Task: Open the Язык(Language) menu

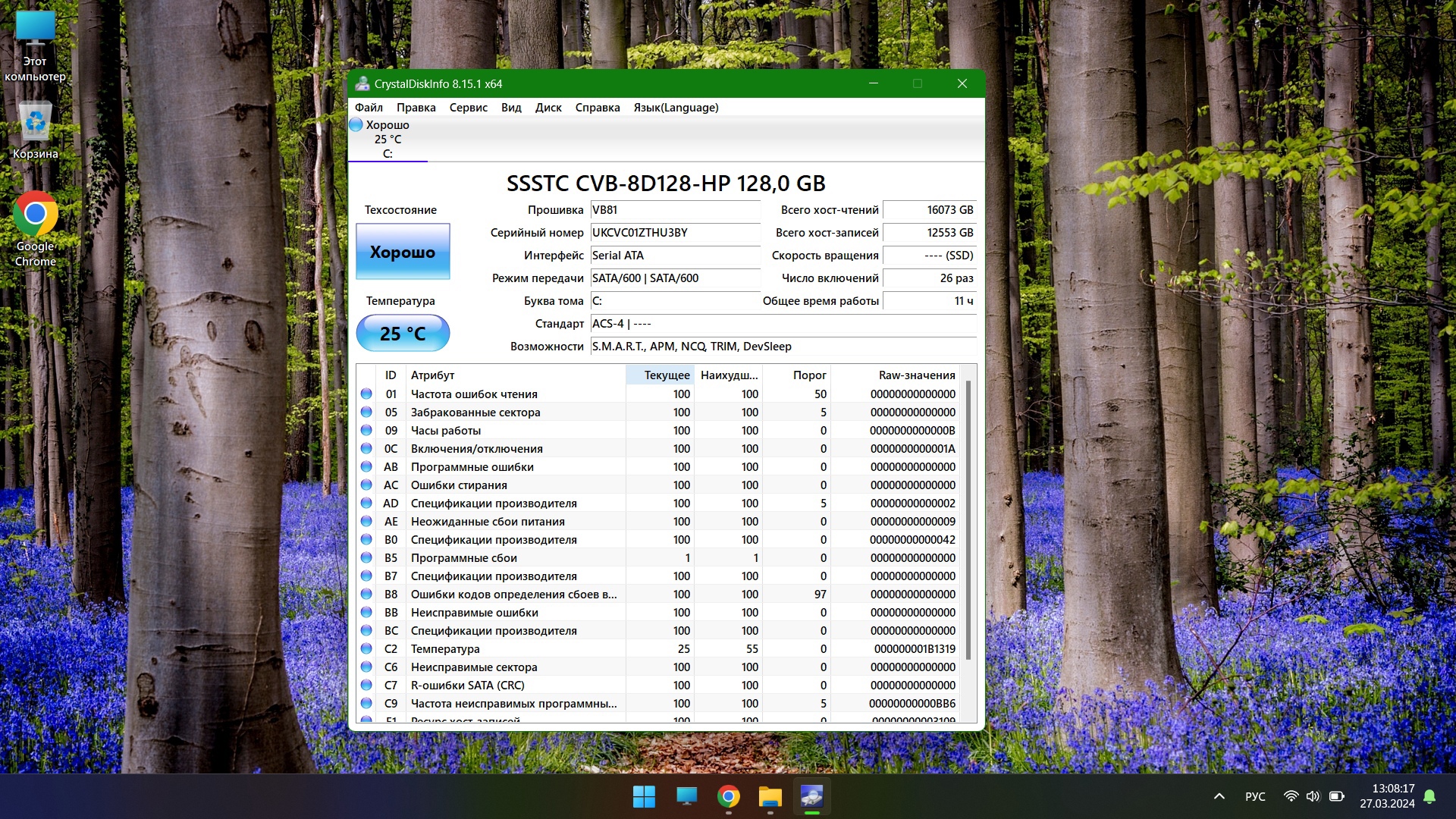Action: click(x=676, y=108)
